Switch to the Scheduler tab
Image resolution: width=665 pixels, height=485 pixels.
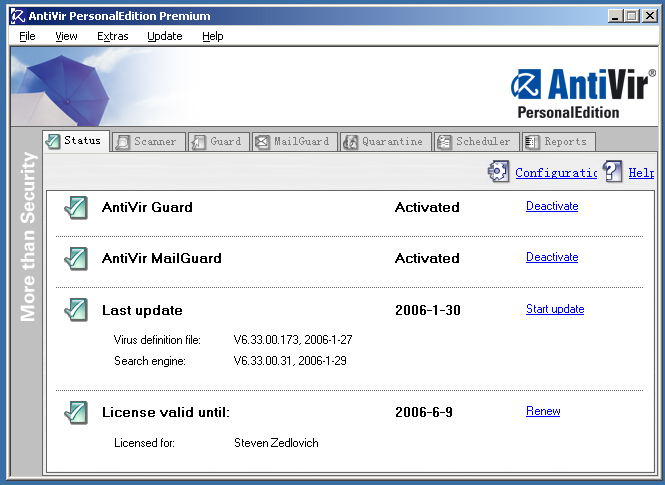477,142
